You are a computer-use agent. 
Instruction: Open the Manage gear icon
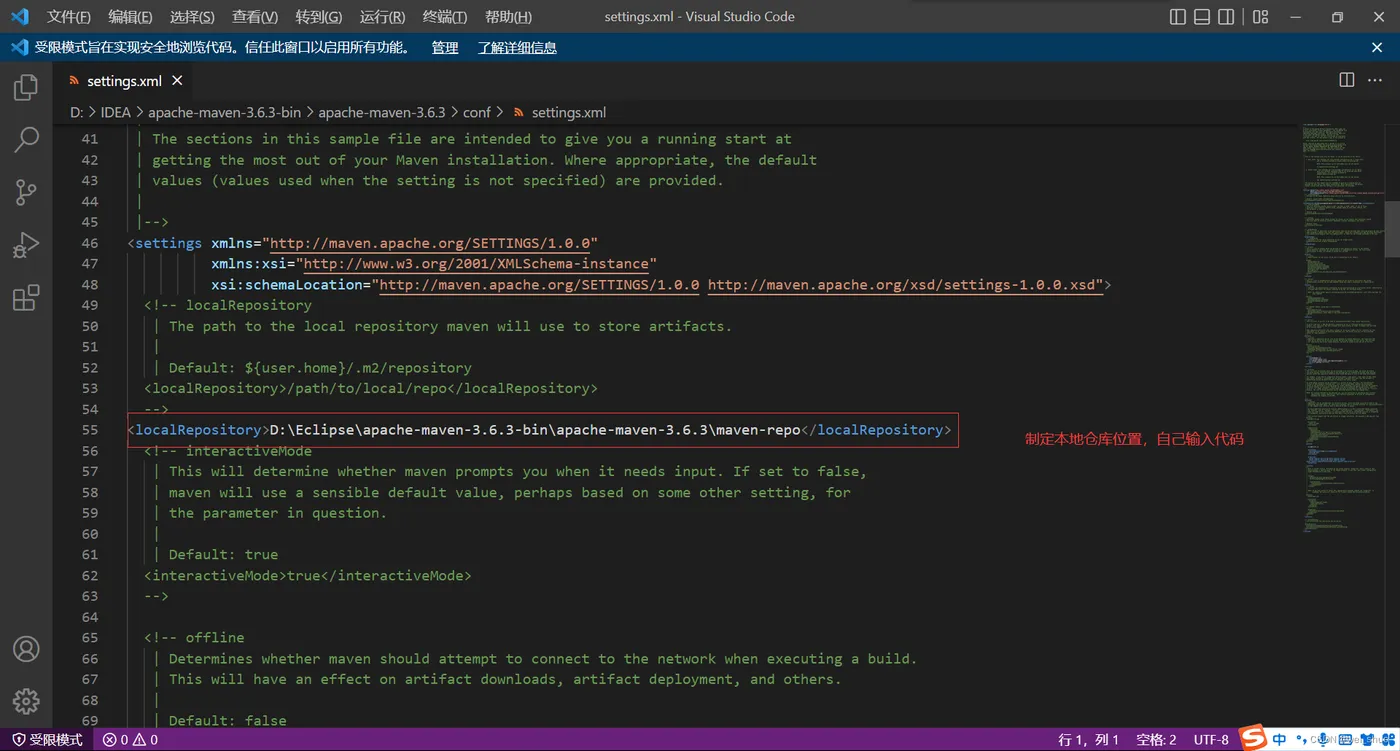click(x=26, y=701)
